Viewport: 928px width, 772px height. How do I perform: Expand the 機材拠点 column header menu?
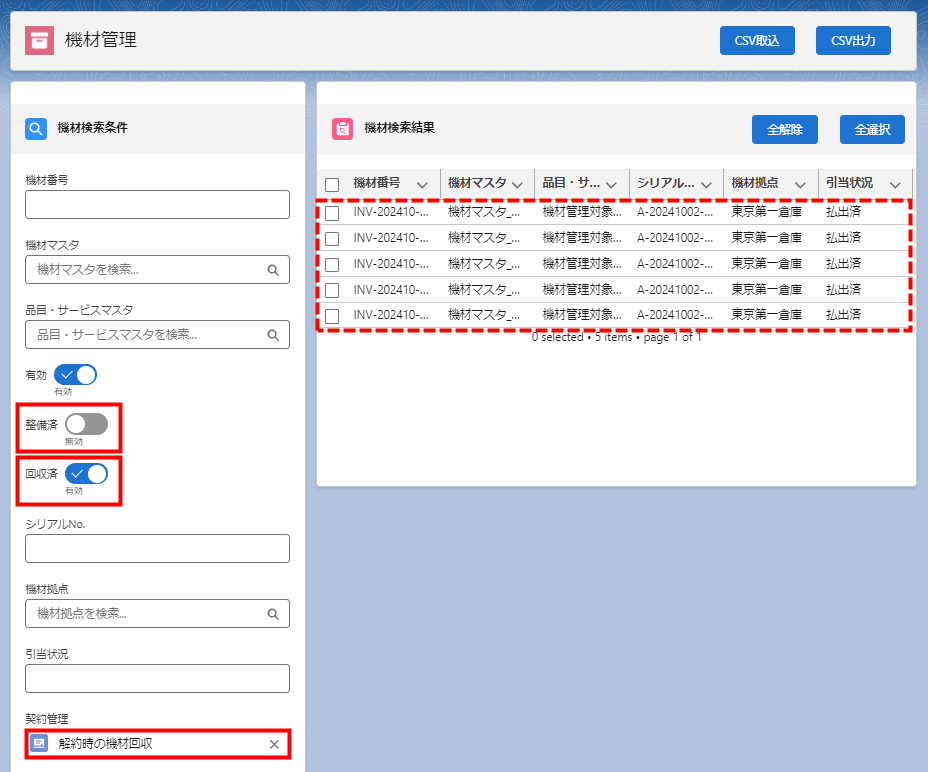[x=800, y=185]
